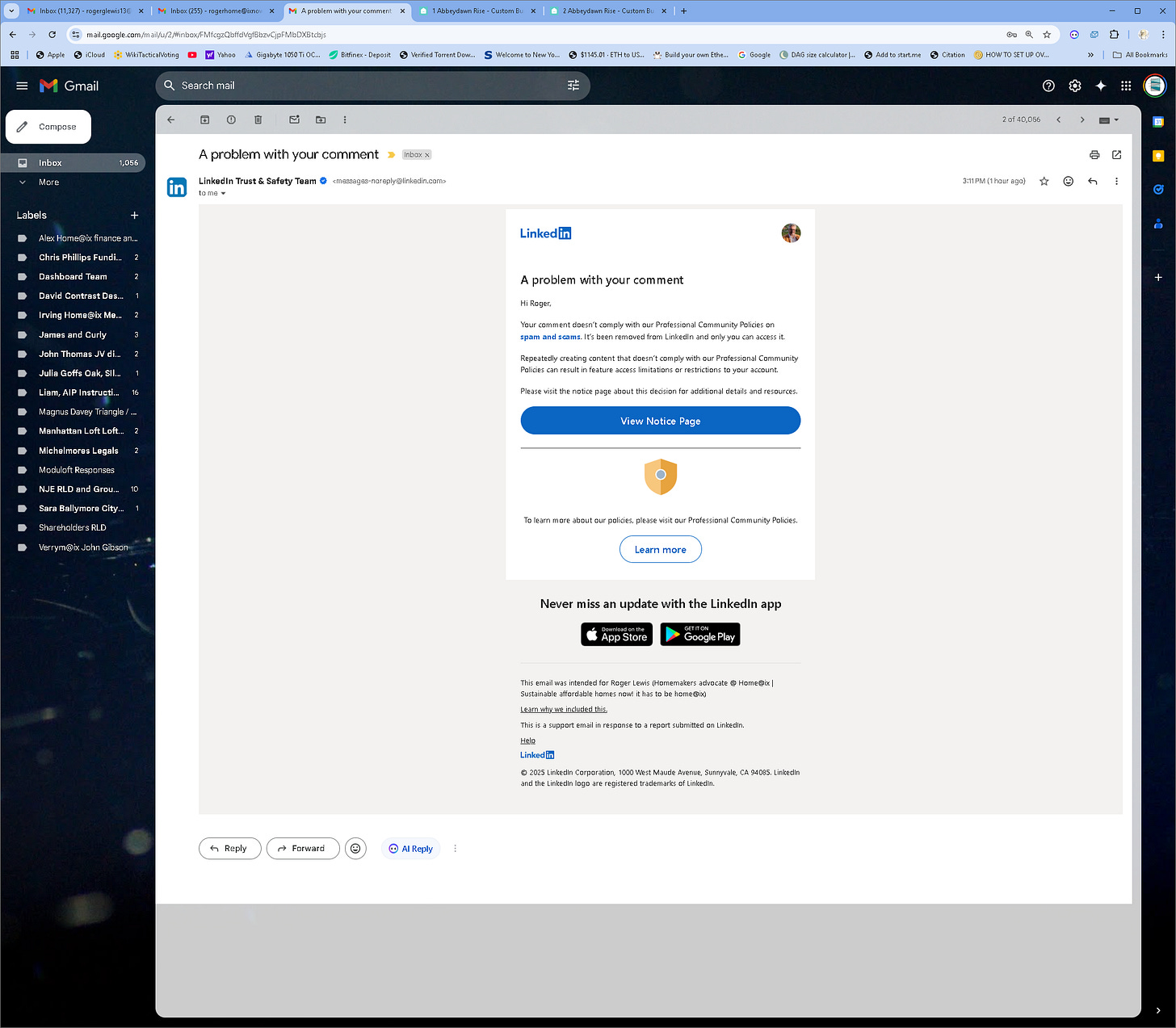Image resolution: width=1176 pixels, height=1028 pixels.
Task: Open a new browser tab
Action: [684, 11]
